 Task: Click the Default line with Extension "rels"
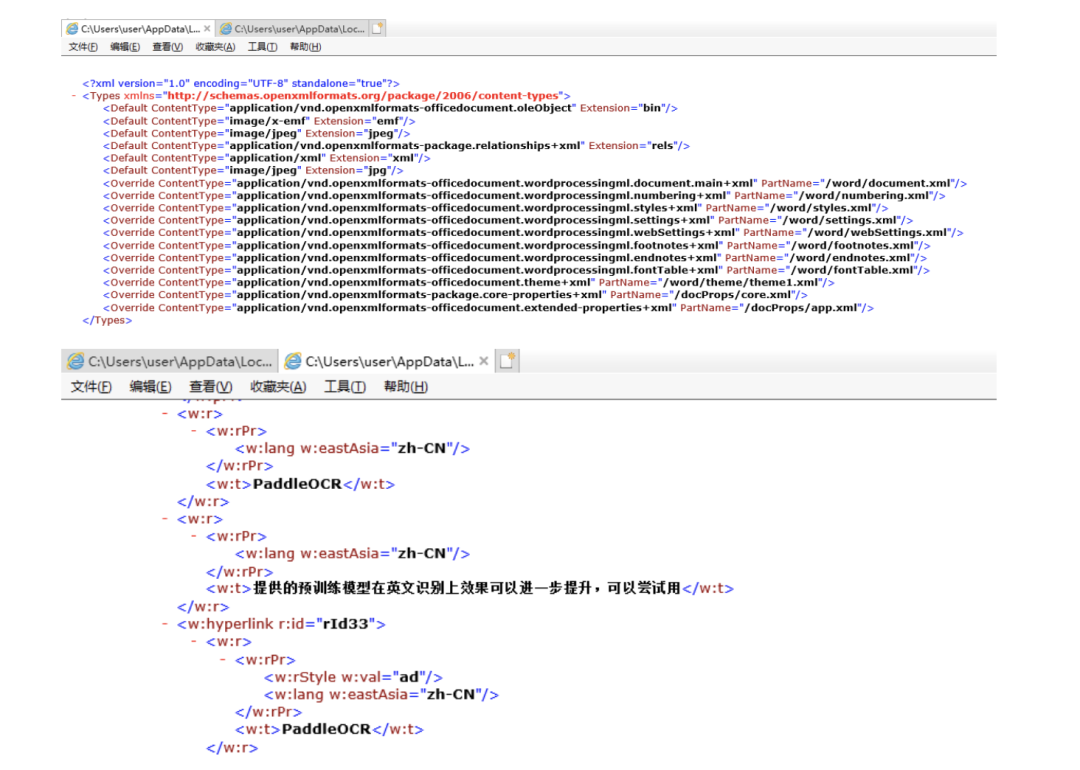pyautogui.click(x=397, y=146)
